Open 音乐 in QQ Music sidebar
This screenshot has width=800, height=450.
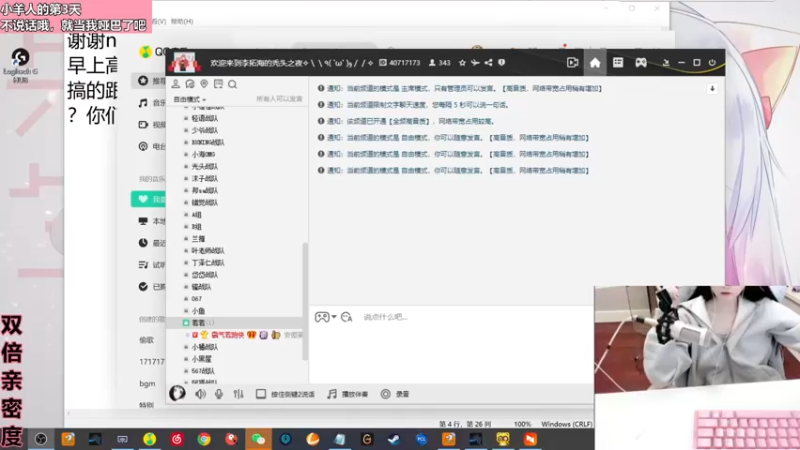click(152, 103)
